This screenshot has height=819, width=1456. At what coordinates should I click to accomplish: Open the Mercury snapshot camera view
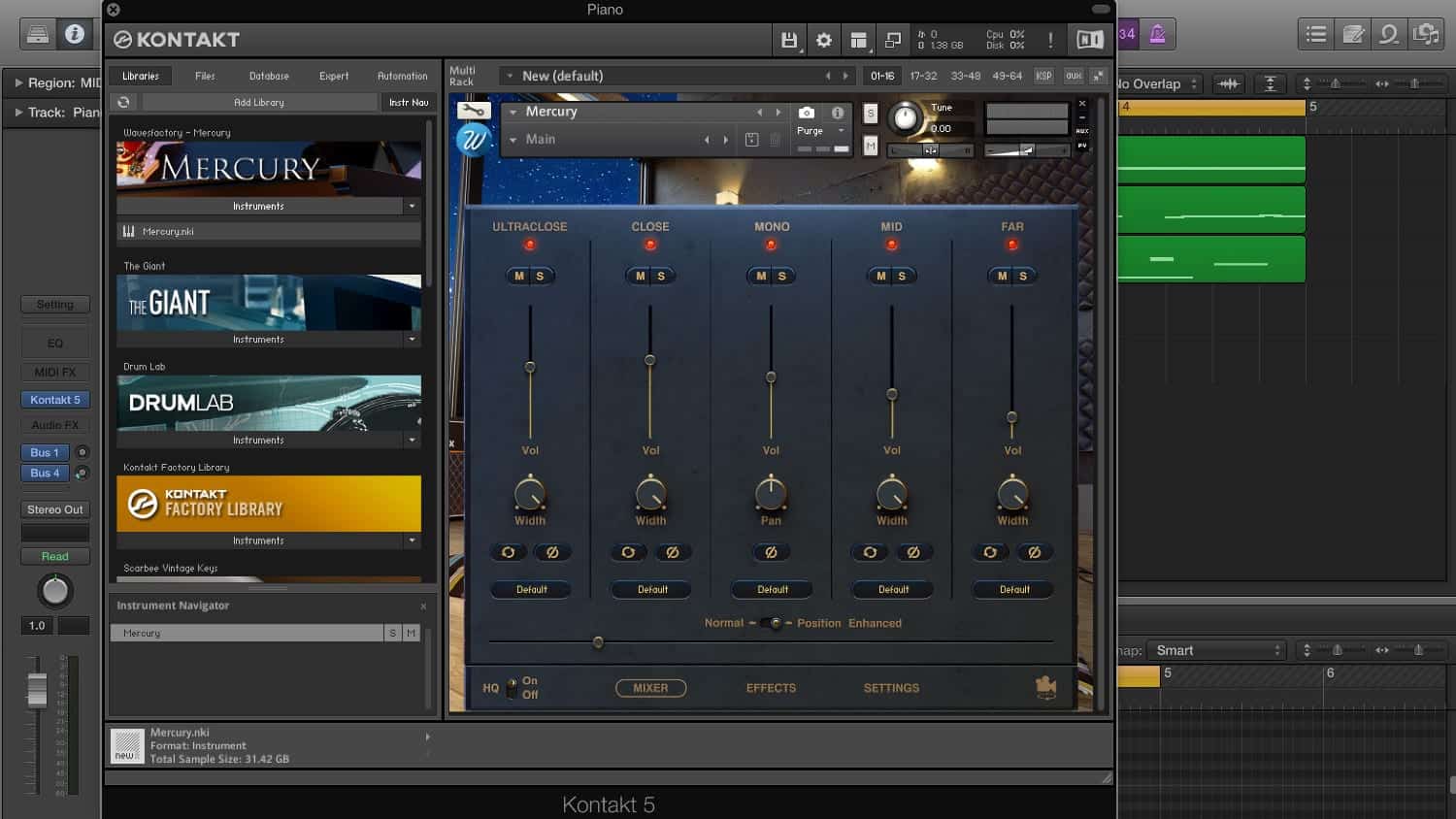(806, 113)
